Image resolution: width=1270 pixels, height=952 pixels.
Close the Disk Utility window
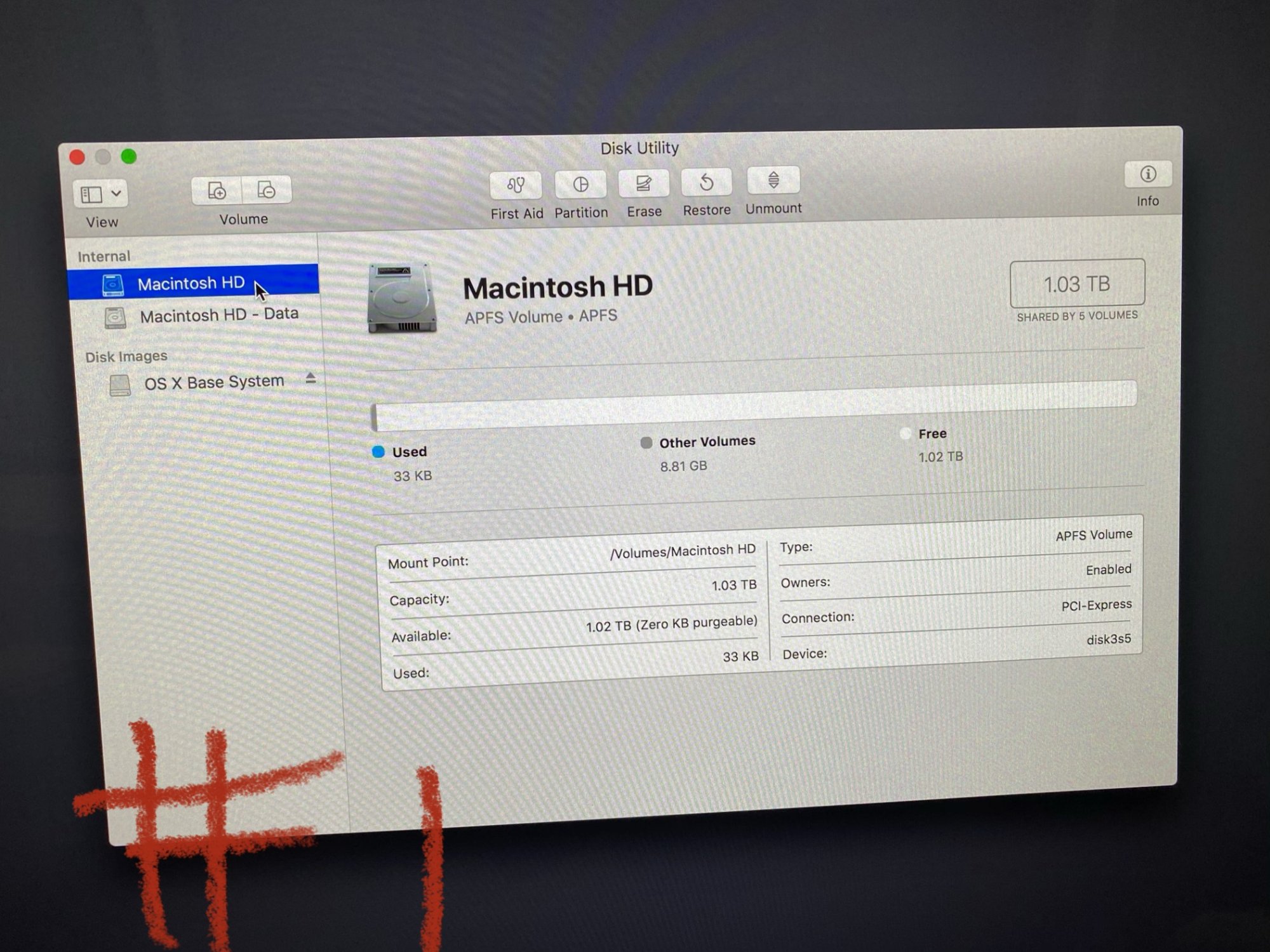coord(77,157)
